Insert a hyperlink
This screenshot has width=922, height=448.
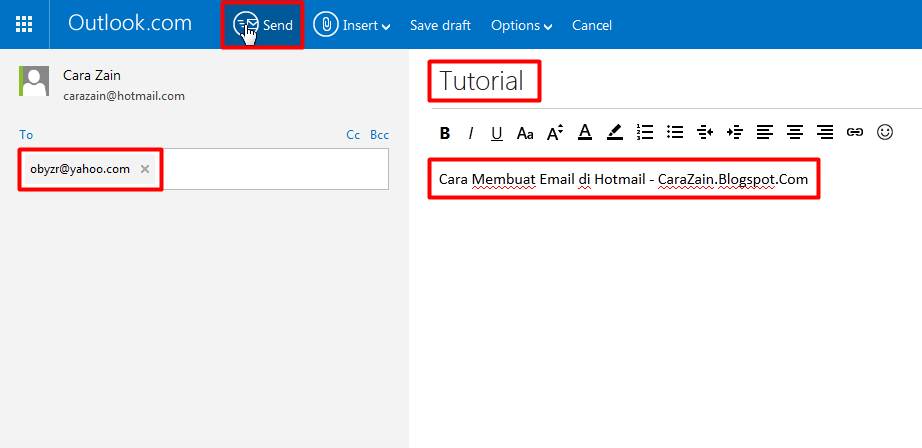pyautogui.click(x=854, y=132)
